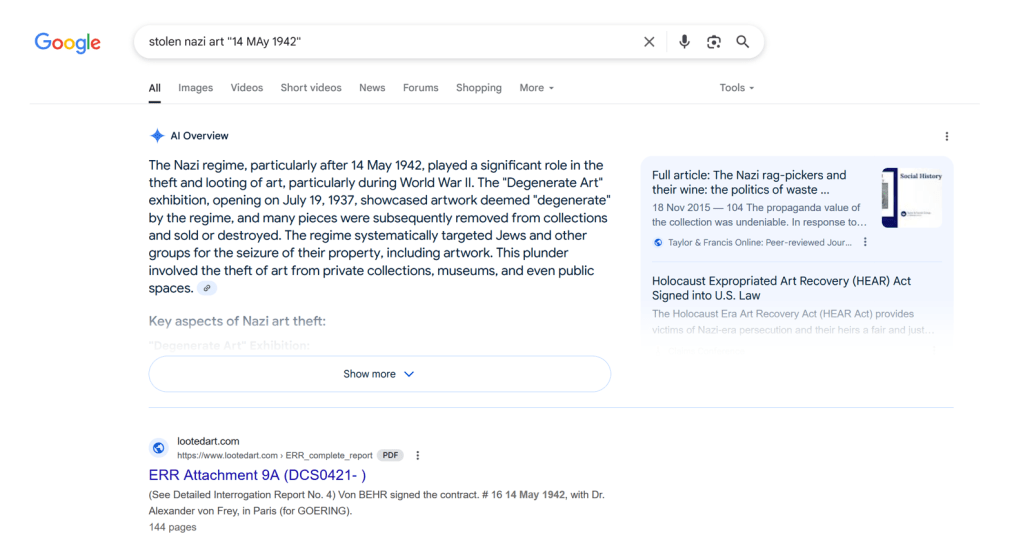
Task: Open ERR Attachment 9A result link
Action: pyautogui.click(x=257, y=476)
